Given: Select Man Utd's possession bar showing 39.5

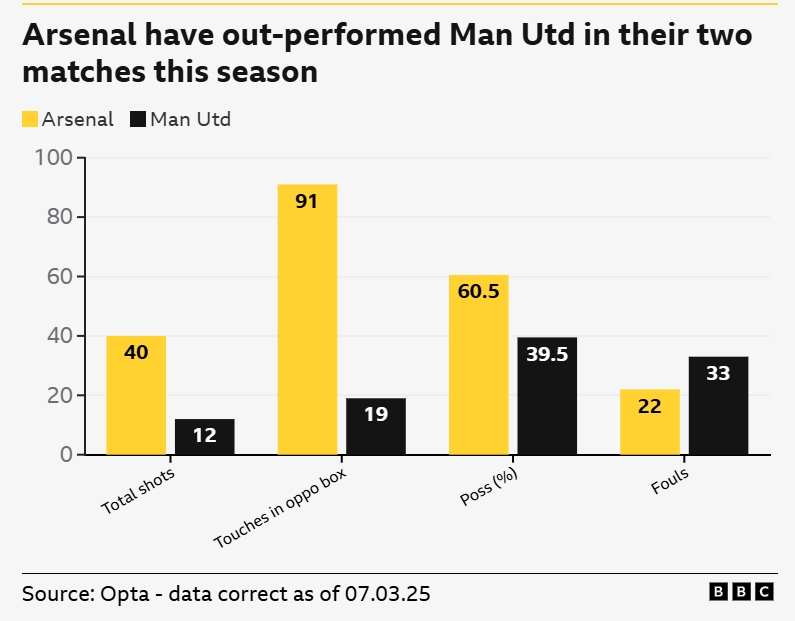Looking at the screenshot, I should pyautogui.click(x=547, y=396).
